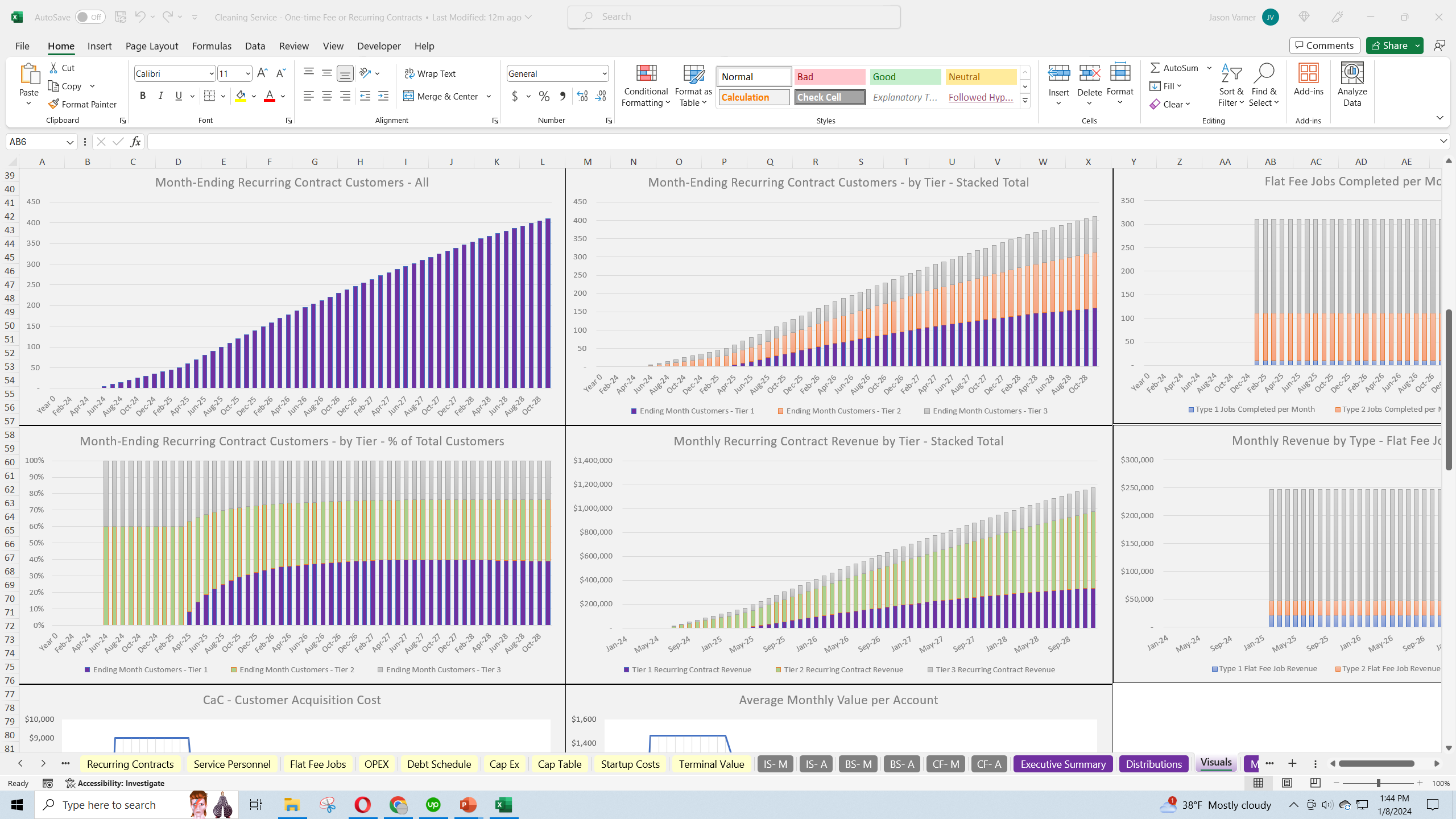Apply italic formatting to selection
Image resolution: width=1456 pixels, height=819 pixels.
161,96
